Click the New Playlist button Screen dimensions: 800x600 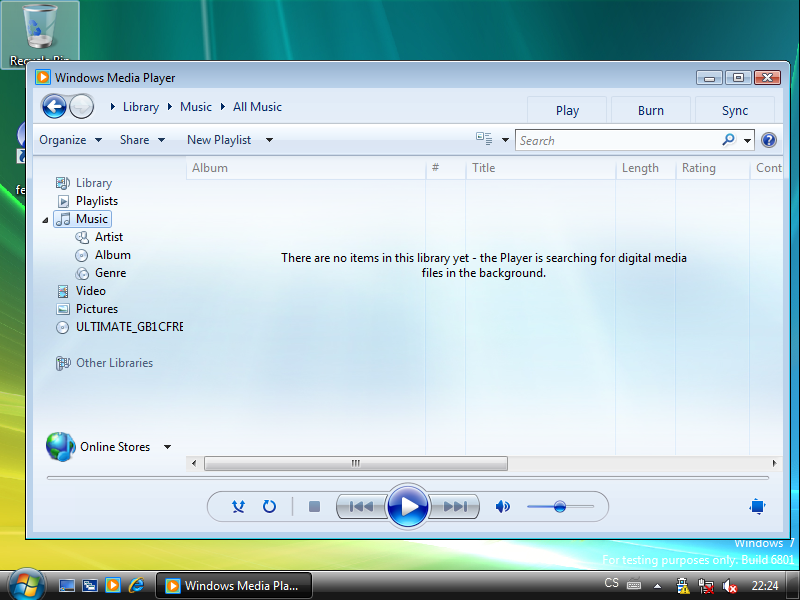point(219,140)
